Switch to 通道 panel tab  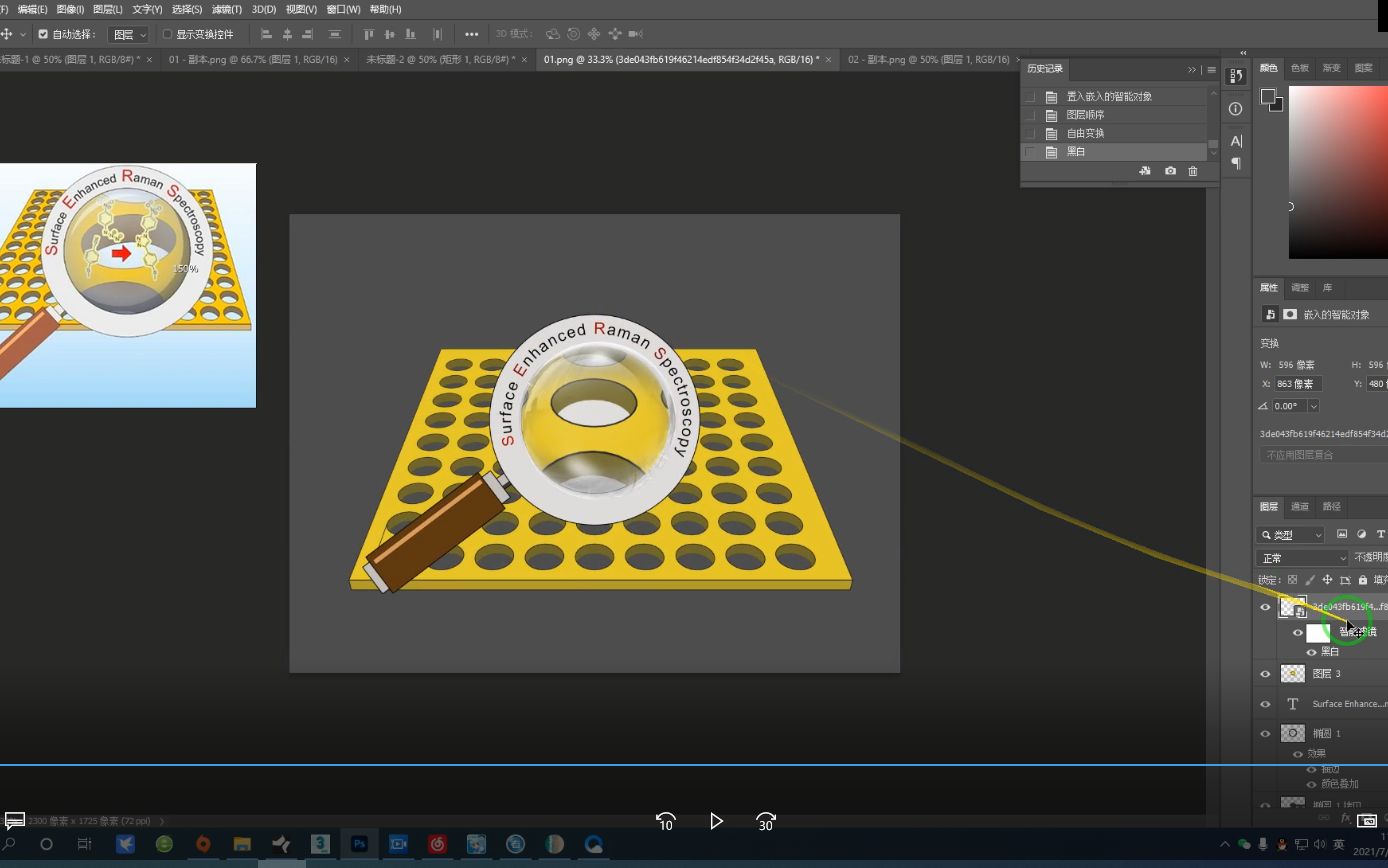pos(1299,506)
